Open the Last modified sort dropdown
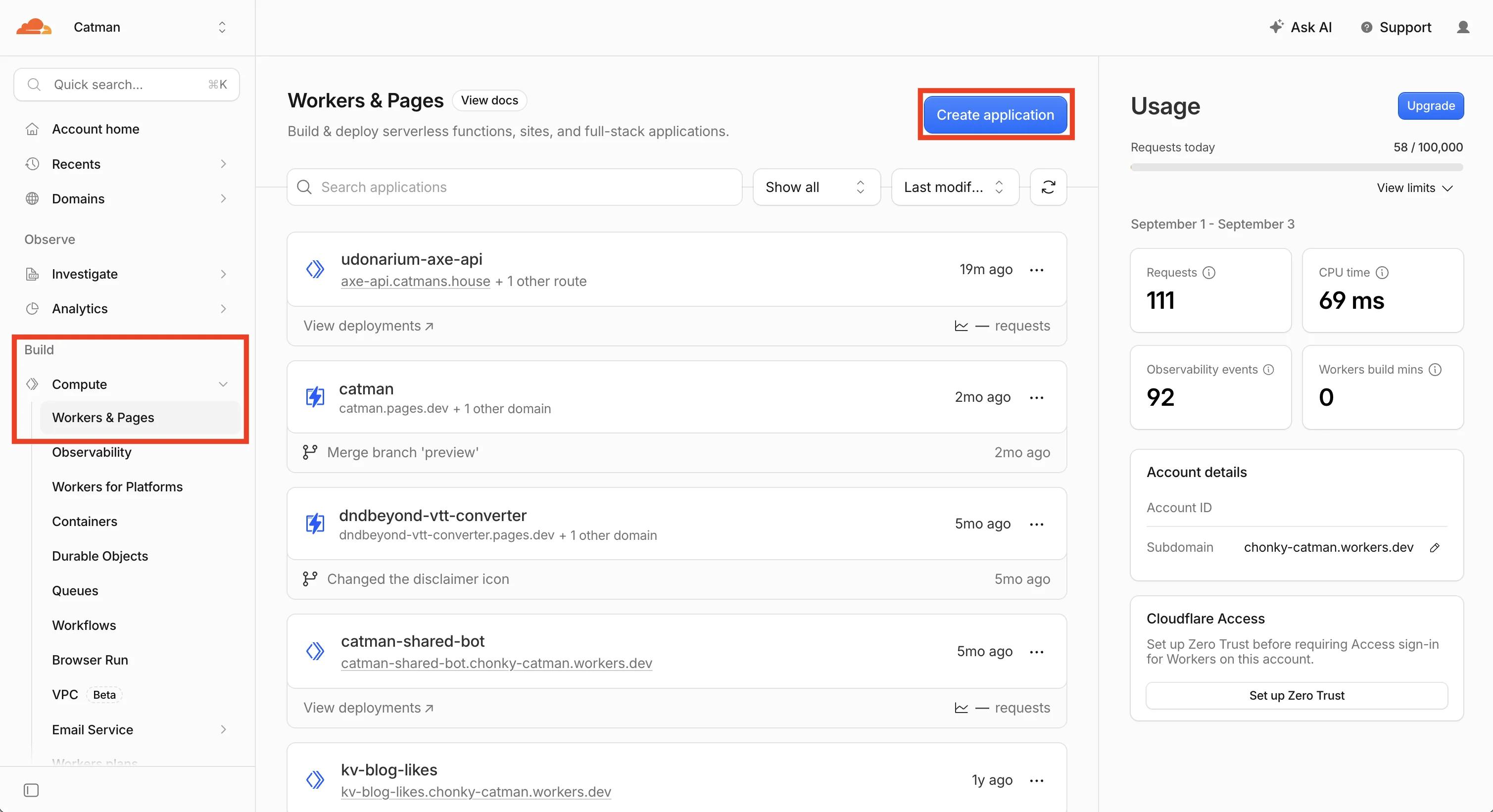 (955, 187)
